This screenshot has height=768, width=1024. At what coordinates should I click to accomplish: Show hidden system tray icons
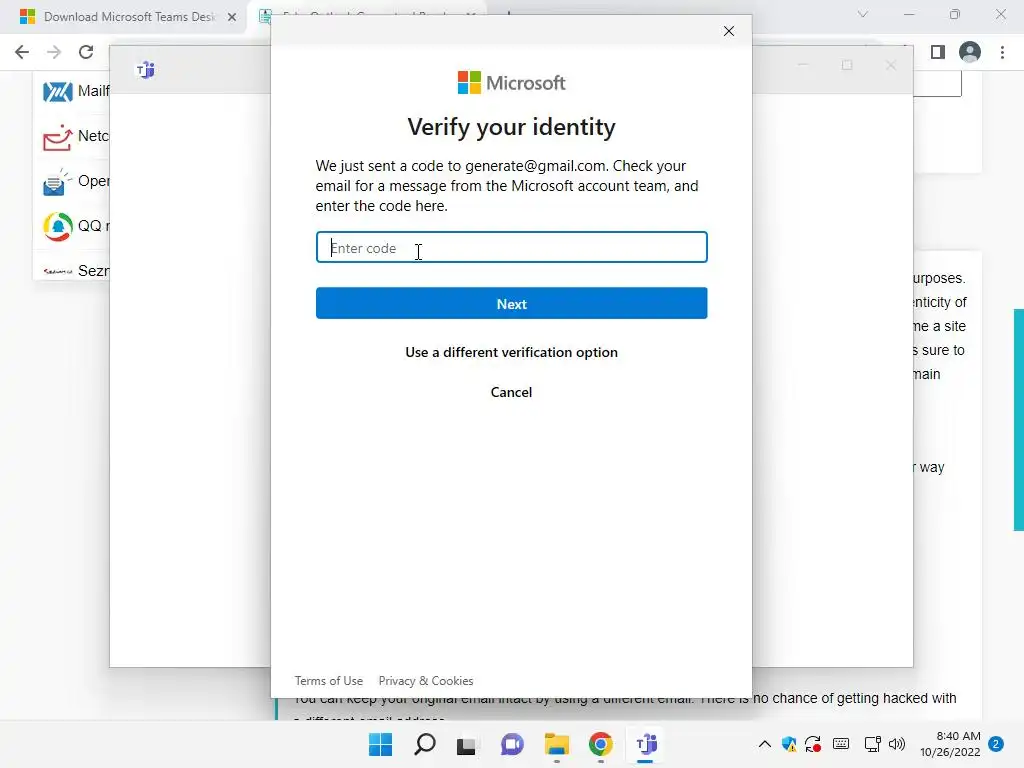pos(765,744)
